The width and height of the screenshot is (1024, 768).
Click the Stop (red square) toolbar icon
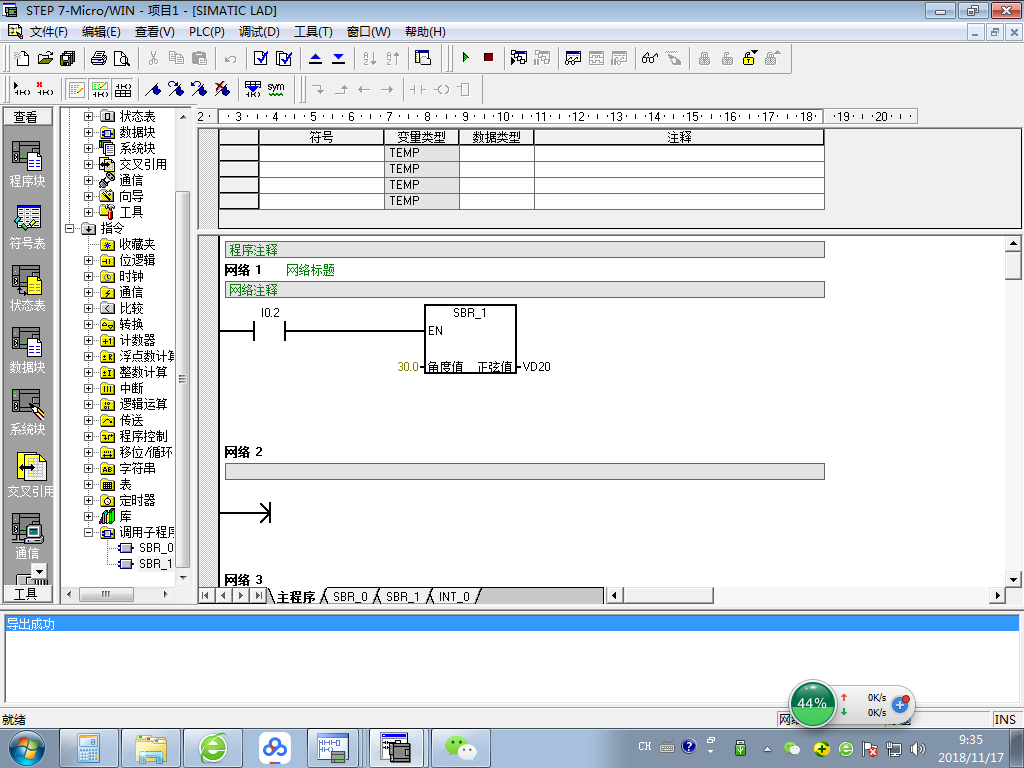[488, 58]
